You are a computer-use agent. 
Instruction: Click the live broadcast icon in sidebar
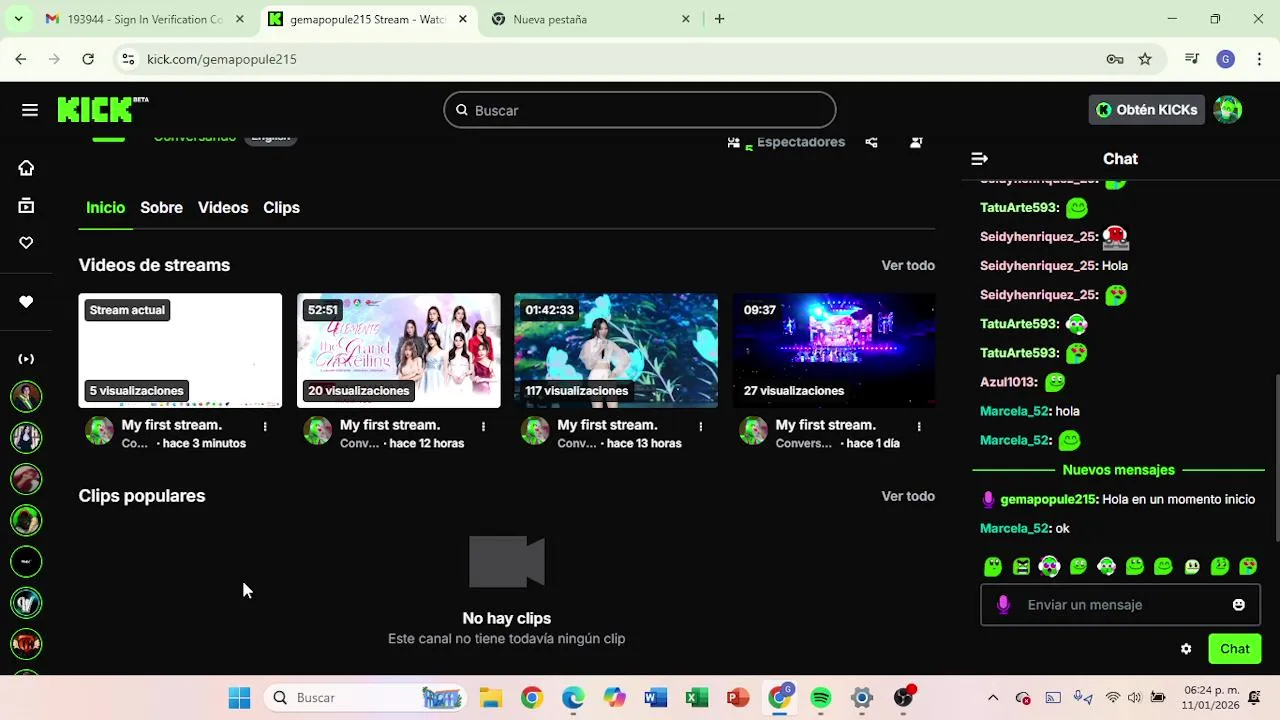26,359
